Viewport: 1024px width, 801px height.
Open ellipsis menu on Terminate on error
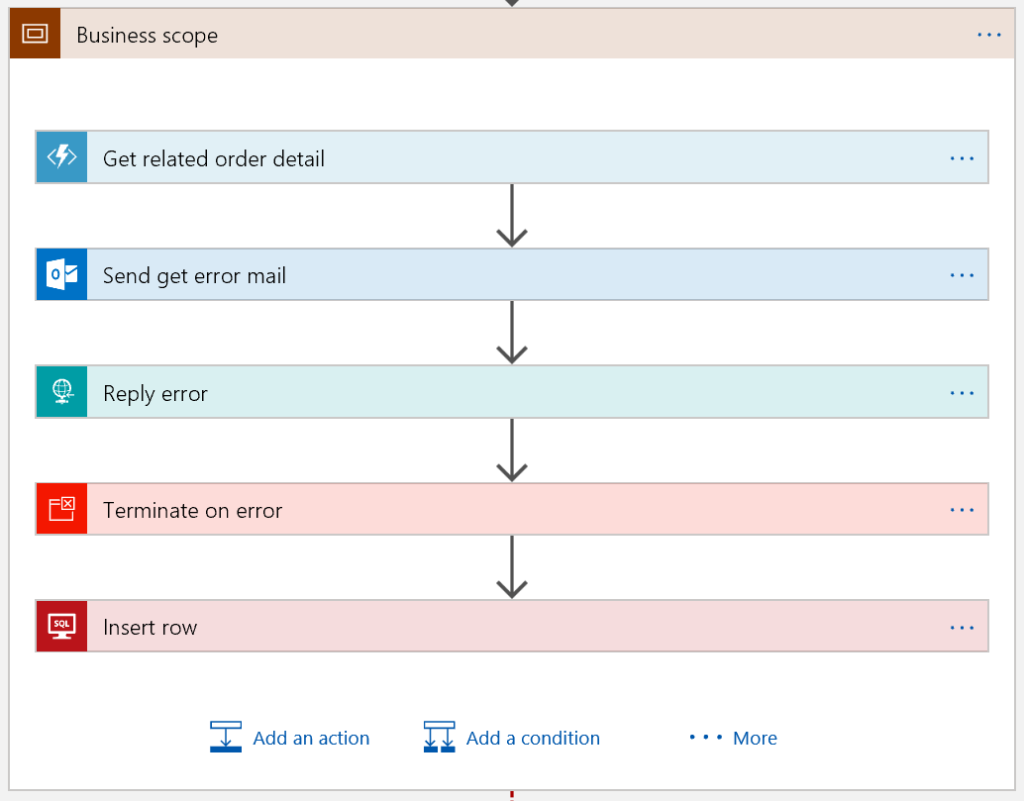(x=962, y=509)
